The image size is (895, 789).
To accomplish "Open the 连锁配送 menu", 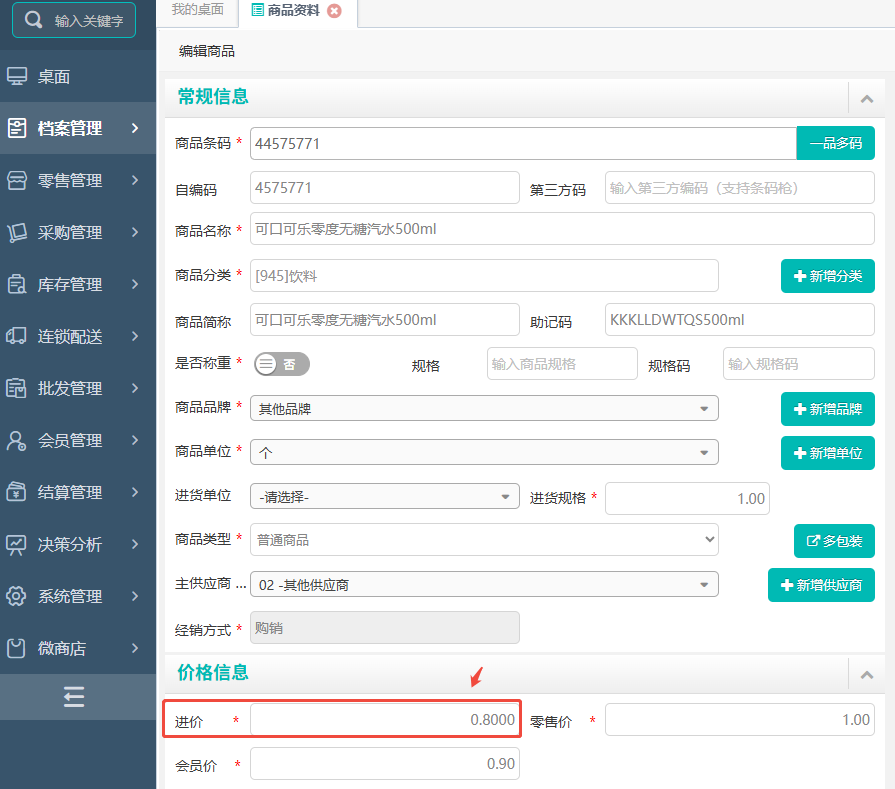I will [x=78, y=336].
